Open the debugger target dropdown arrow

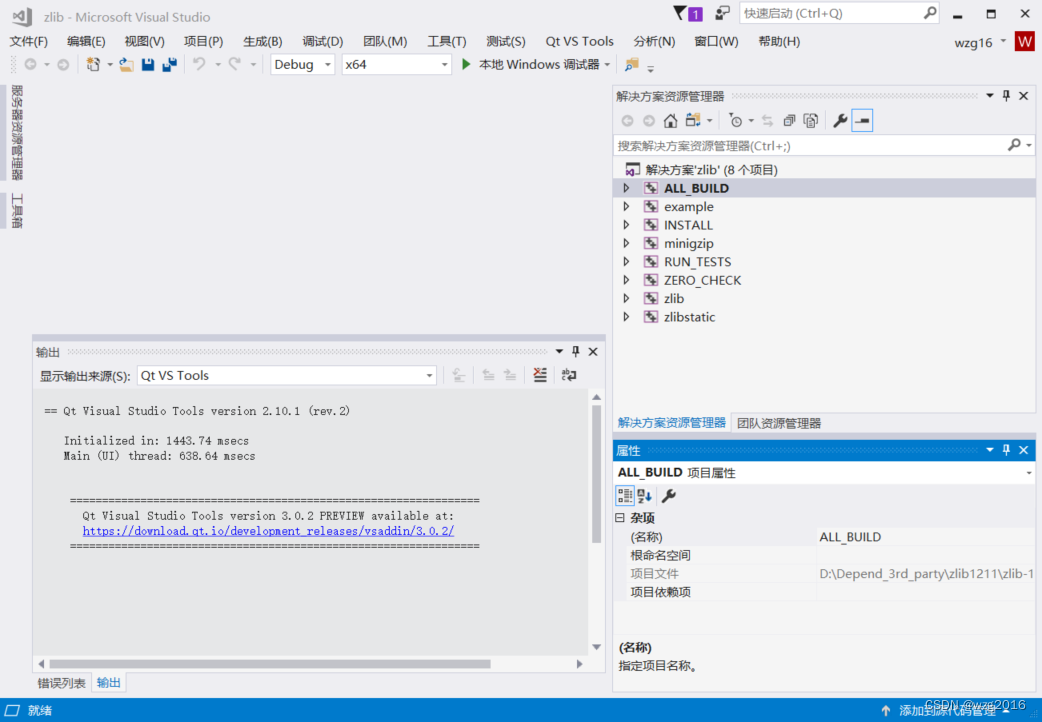(x=607, y=64)
